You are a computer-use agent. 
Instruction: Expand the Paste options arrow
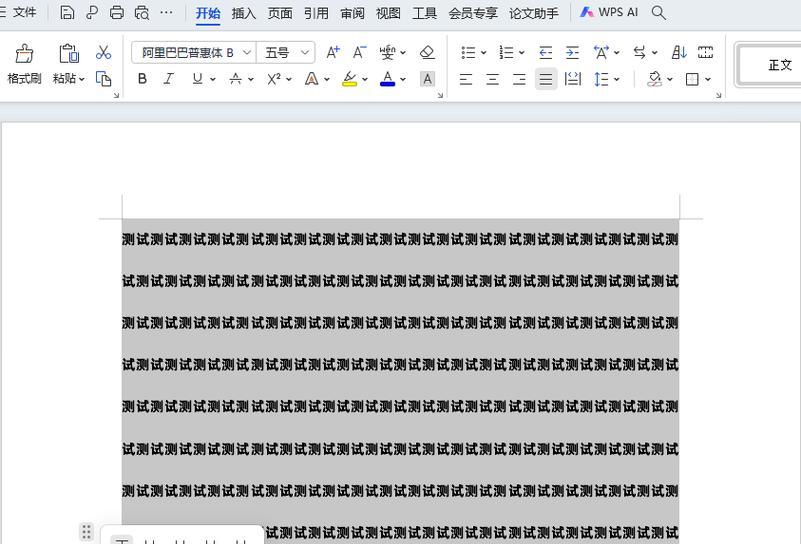[82, 79]
